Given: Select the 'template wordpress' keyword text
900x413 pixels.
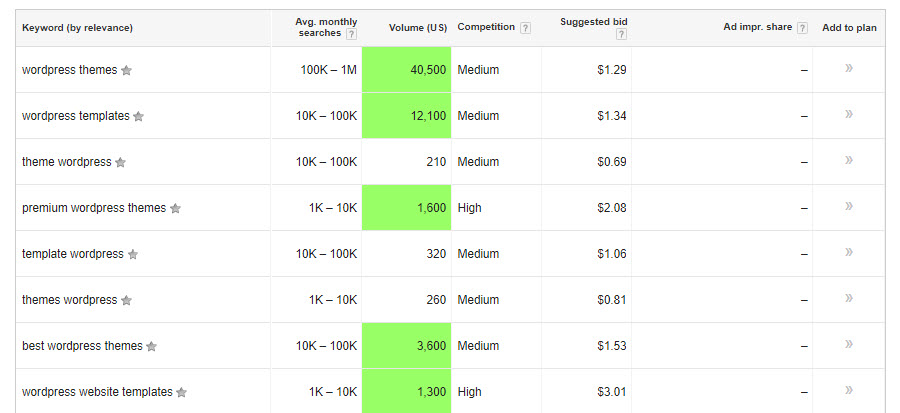Looking at the screenshot, I should pyautogui.click(x=73, y=254).
